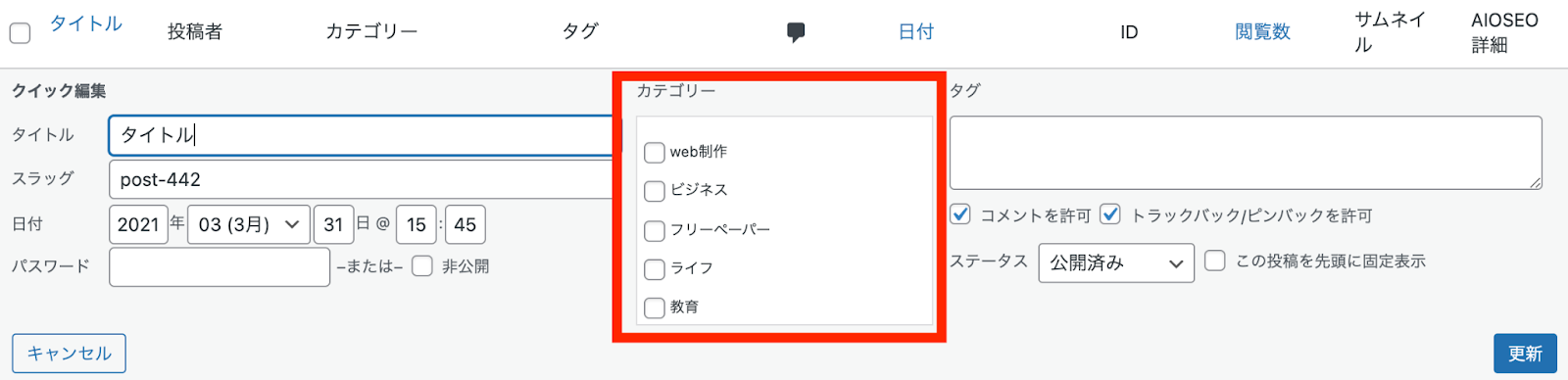Focus the スラッグ field with post-442

[362, 179]
